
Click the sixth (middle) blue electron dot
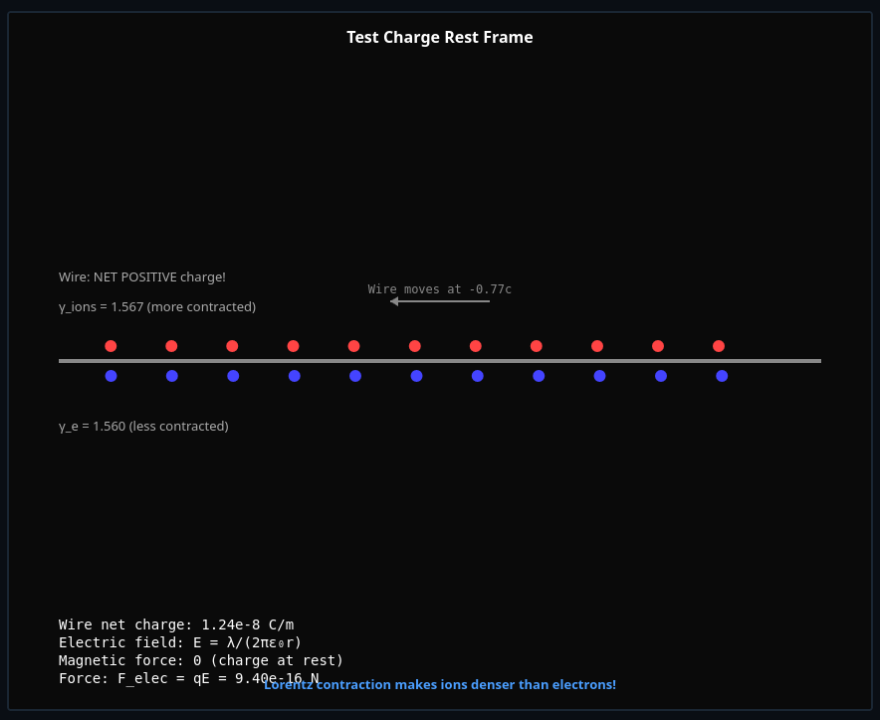[x=417, y=376]
